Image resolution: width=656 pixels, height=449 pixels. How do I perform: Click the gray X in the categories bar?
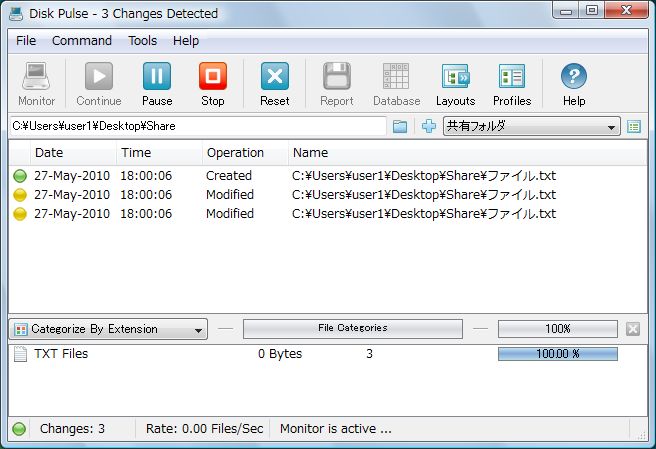[633, 329]
